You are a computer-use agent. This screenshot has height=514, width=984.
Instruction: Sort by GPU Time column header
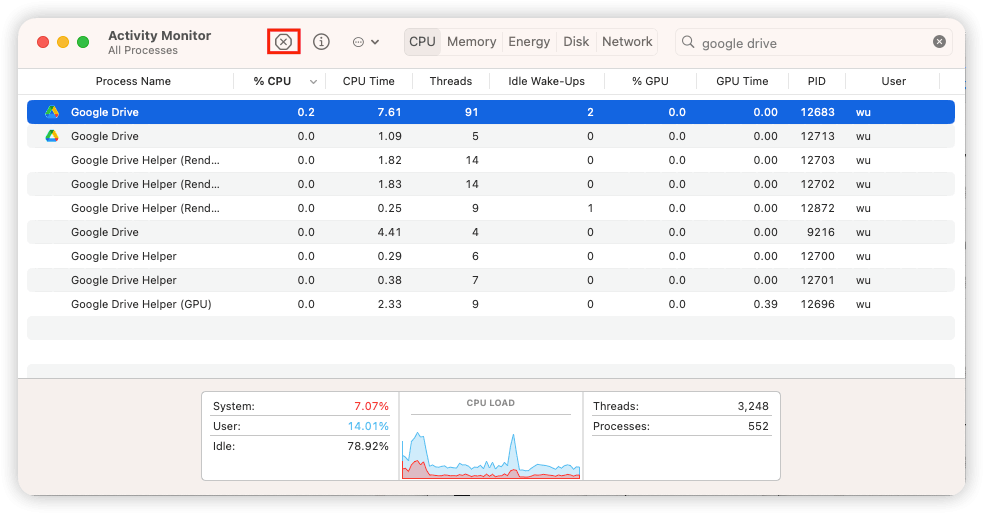(x=742, y=82)
